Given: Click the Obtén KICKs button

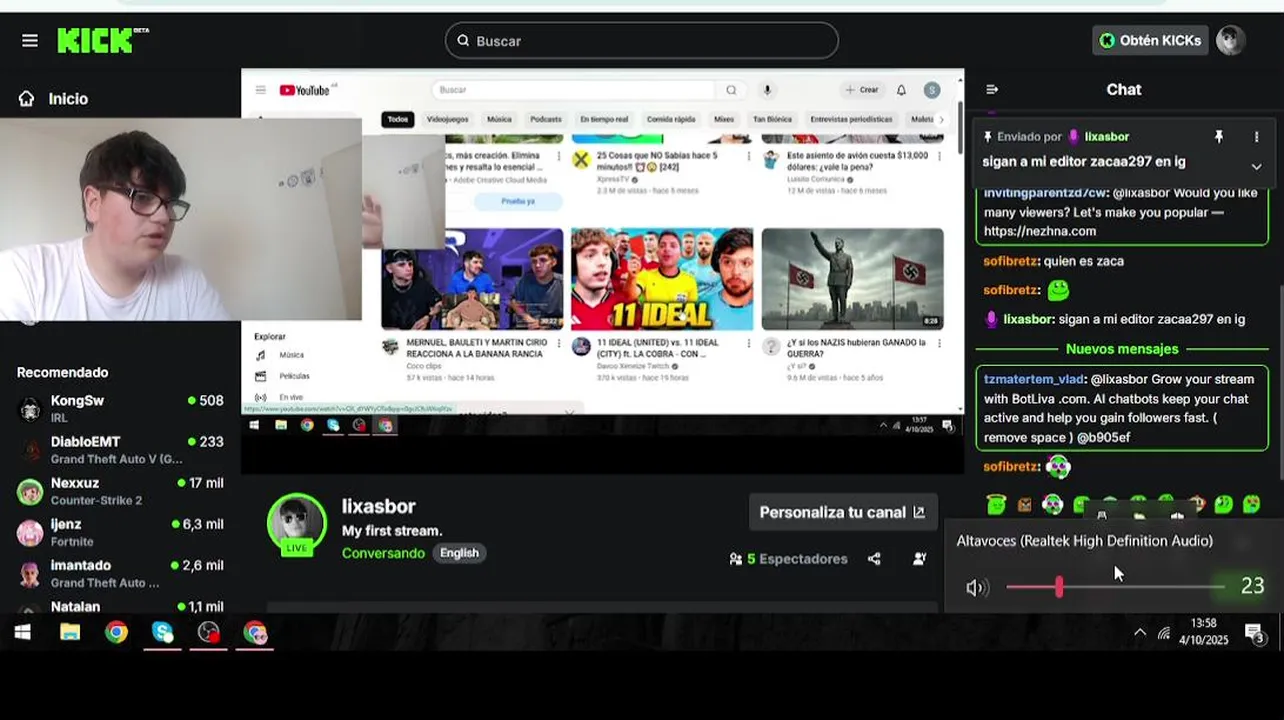Looking at the screenshot, I should (1150, 40).
